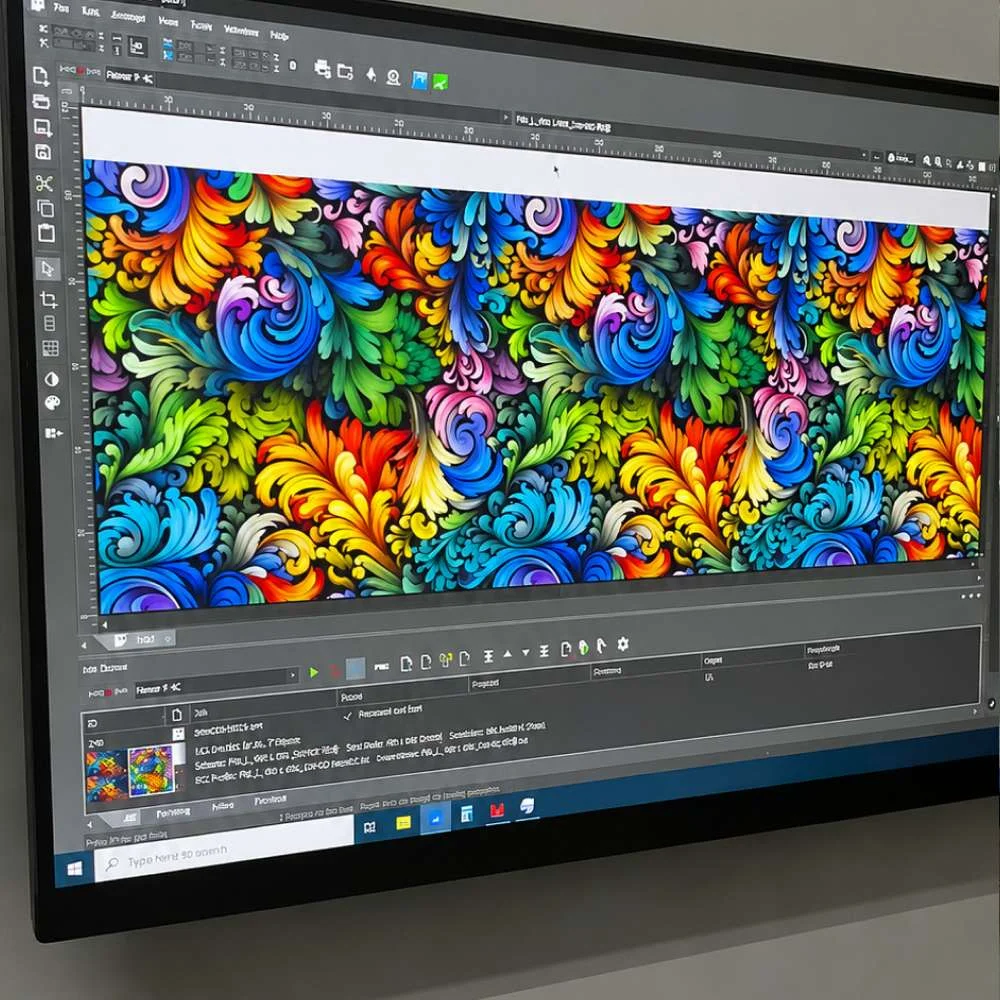Click the highlighted blue taskbar app icon
This screenshot has height=1000, width=1000.
pyautogui.click(x=436, y=819)
